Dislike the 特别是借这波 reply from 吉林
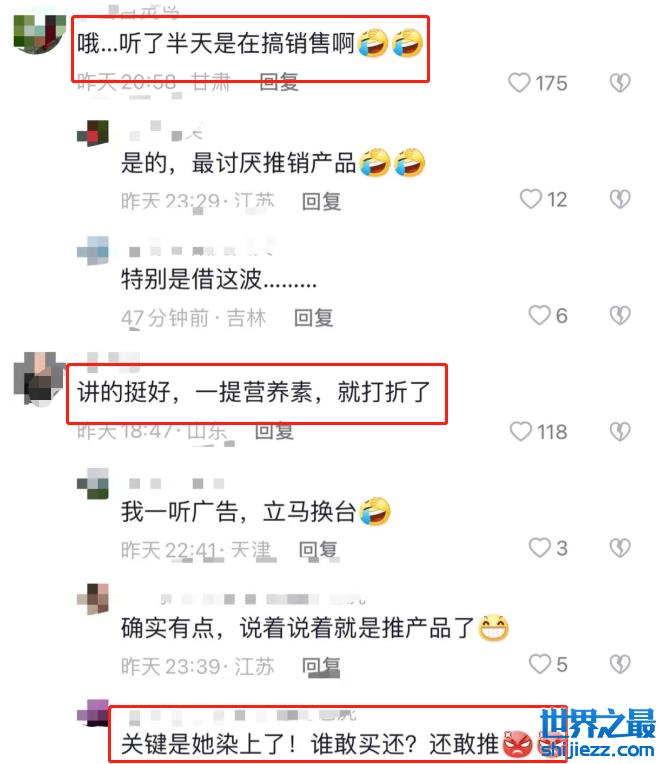This screenshot has height=764, width=663. [x=620, y=315]
